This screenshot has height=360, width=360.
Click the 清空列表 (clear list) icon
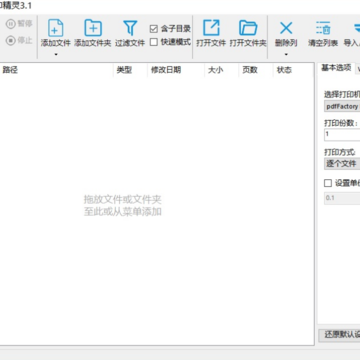[323, 28]
